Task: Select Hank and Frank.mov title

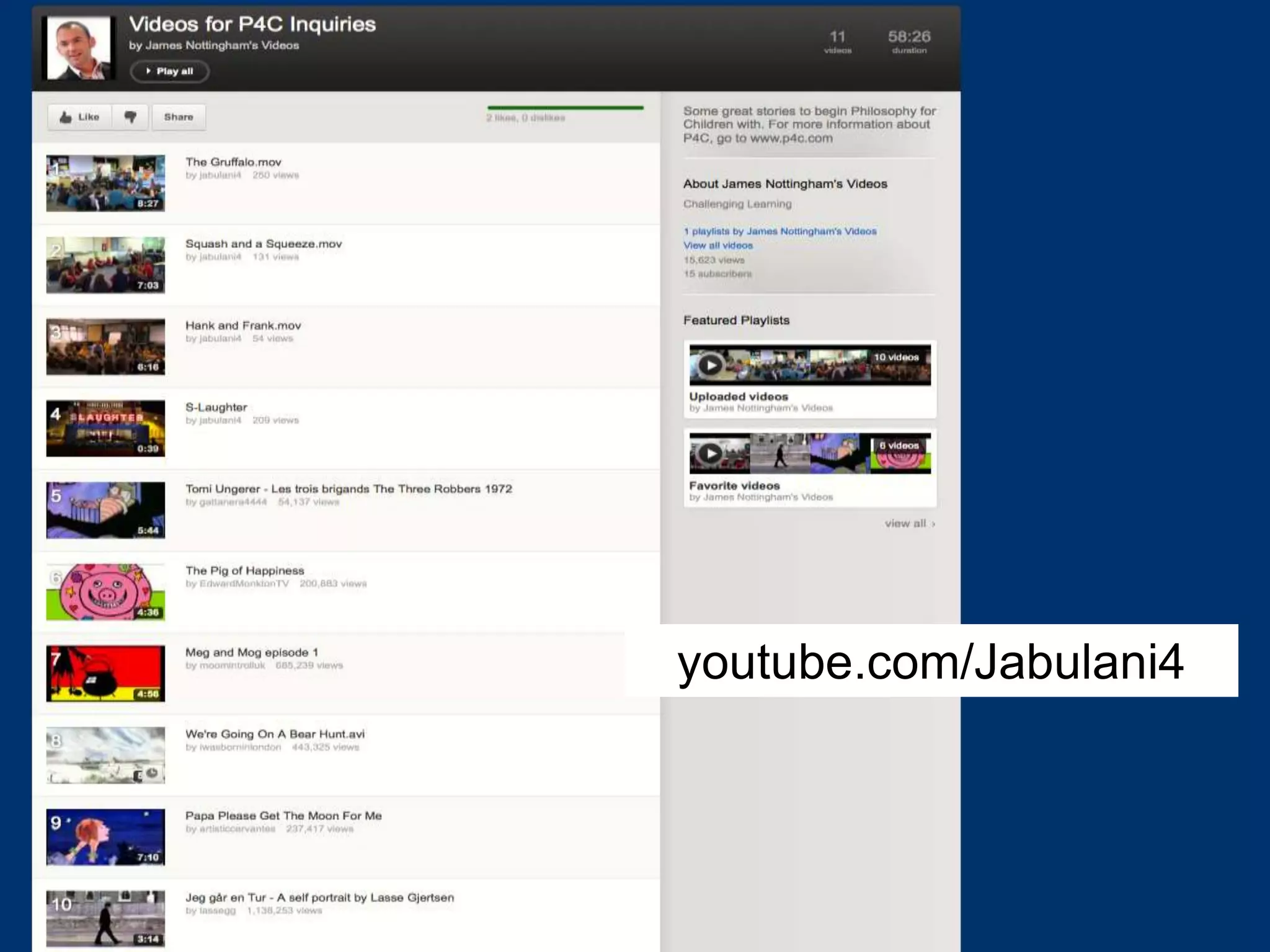Action: point(243,325)
